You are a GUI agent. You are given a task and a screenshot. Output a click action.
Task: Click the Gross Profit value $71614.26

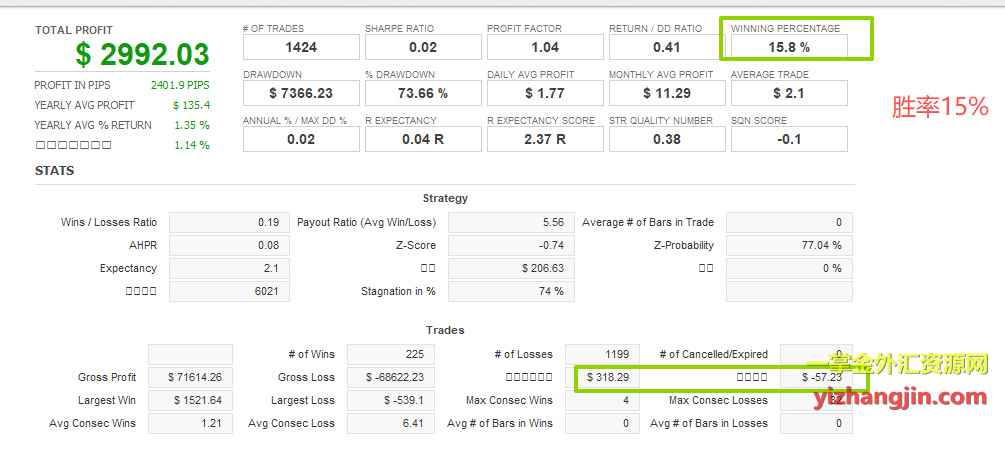[x=190, y=377]
